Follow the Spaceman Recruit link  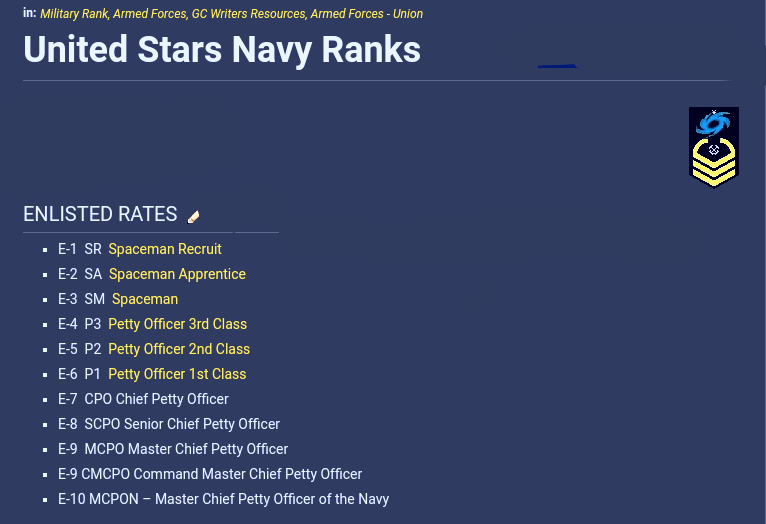(165, 249)
